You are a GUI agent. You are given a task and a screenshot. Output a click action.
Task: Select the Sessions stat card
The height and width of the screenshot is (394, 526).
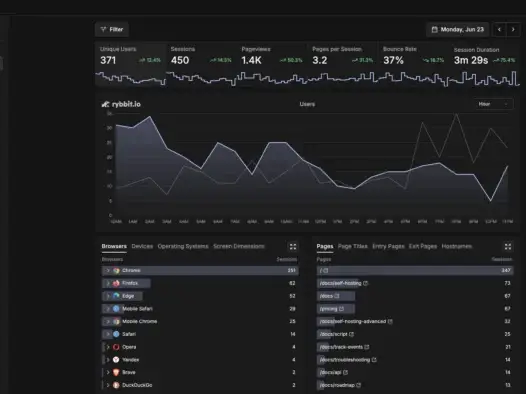pos(201,64)
